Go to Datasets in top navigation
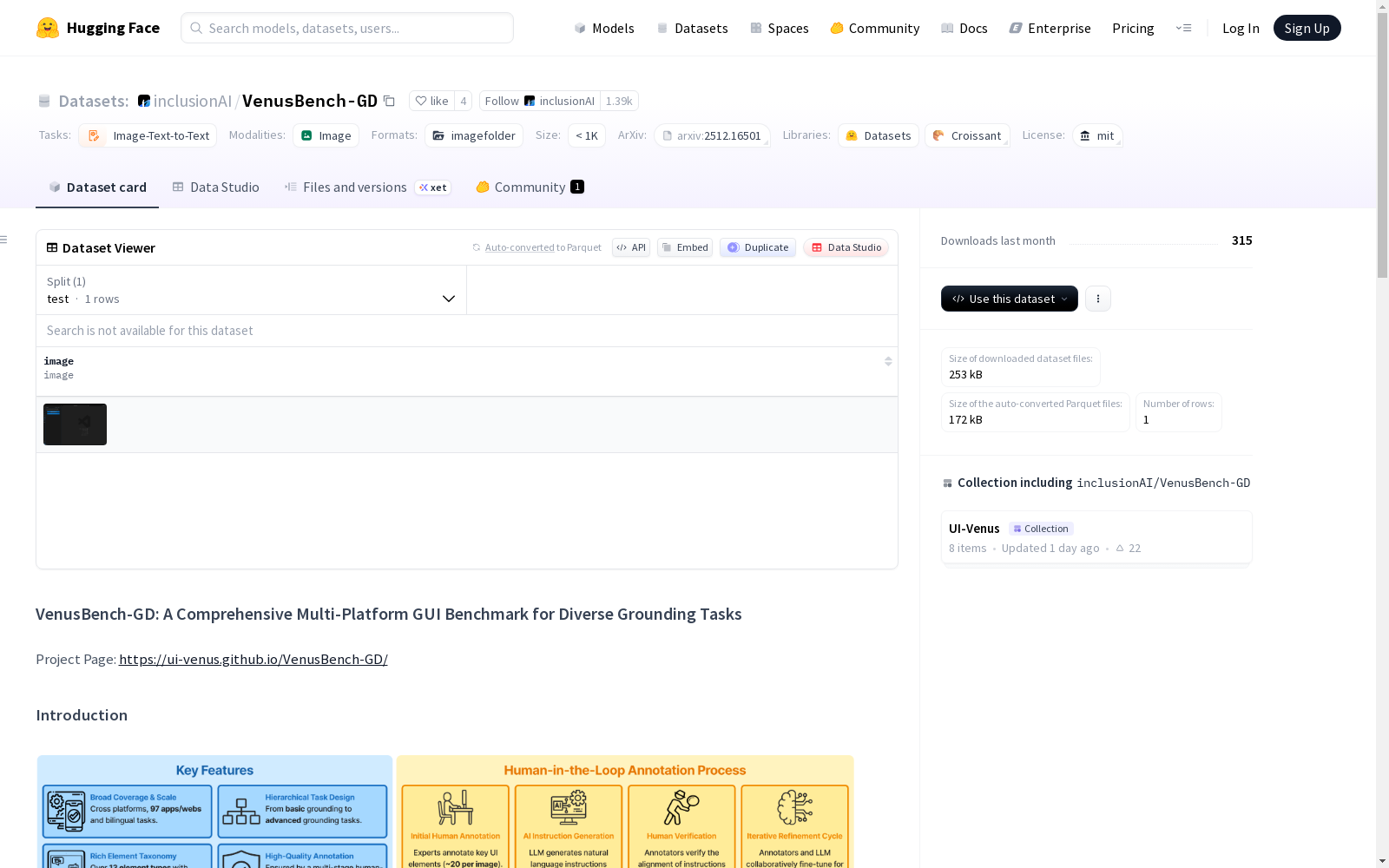 [x=692, y=28]
